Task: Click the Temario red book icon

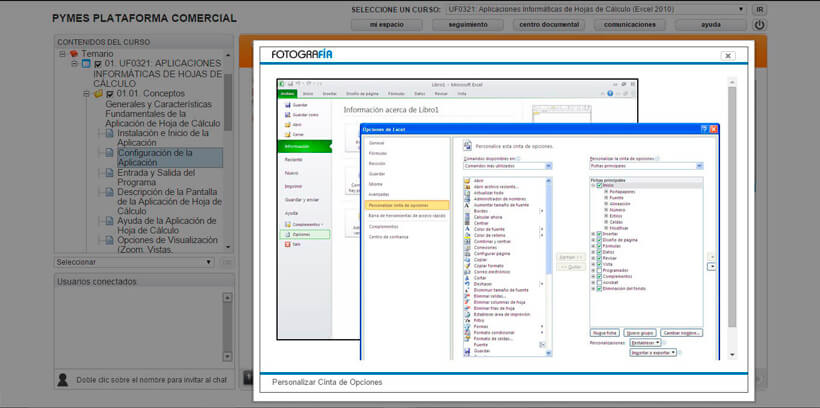Action: point(74,53)
